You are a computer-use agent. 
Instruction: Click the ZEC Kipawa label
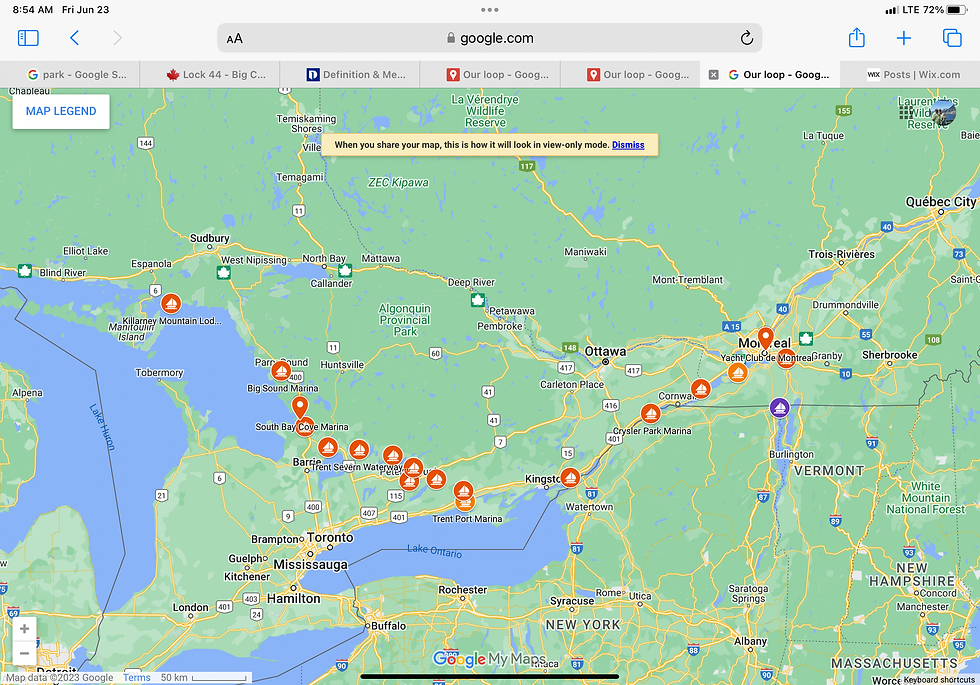coord(398,182)
